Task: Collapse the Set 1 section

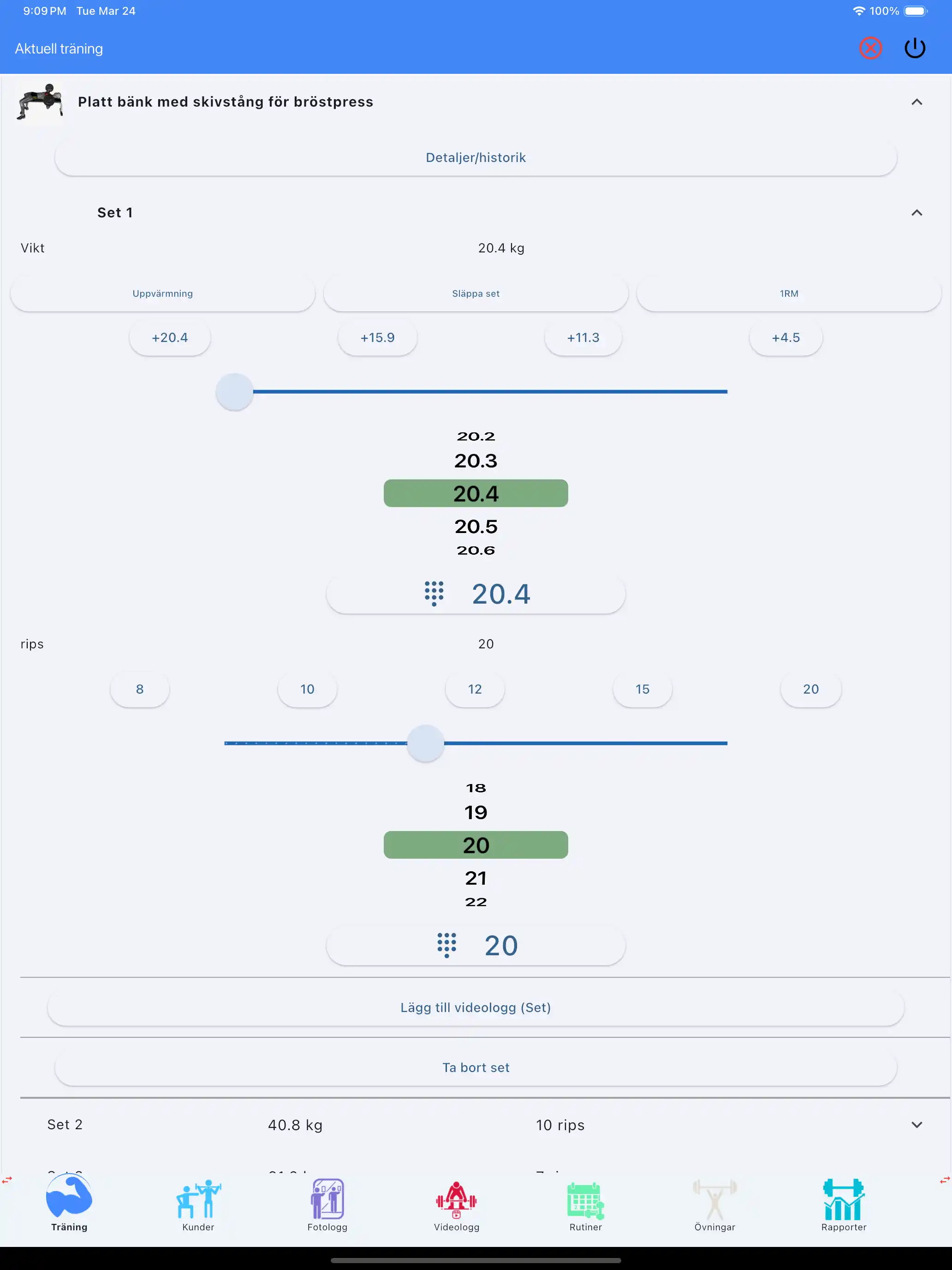Action: point(916,213)
